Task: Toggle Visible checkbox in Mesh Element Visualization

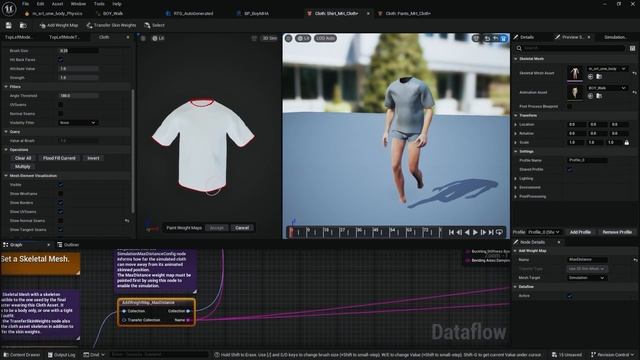Action: (60, 184)
